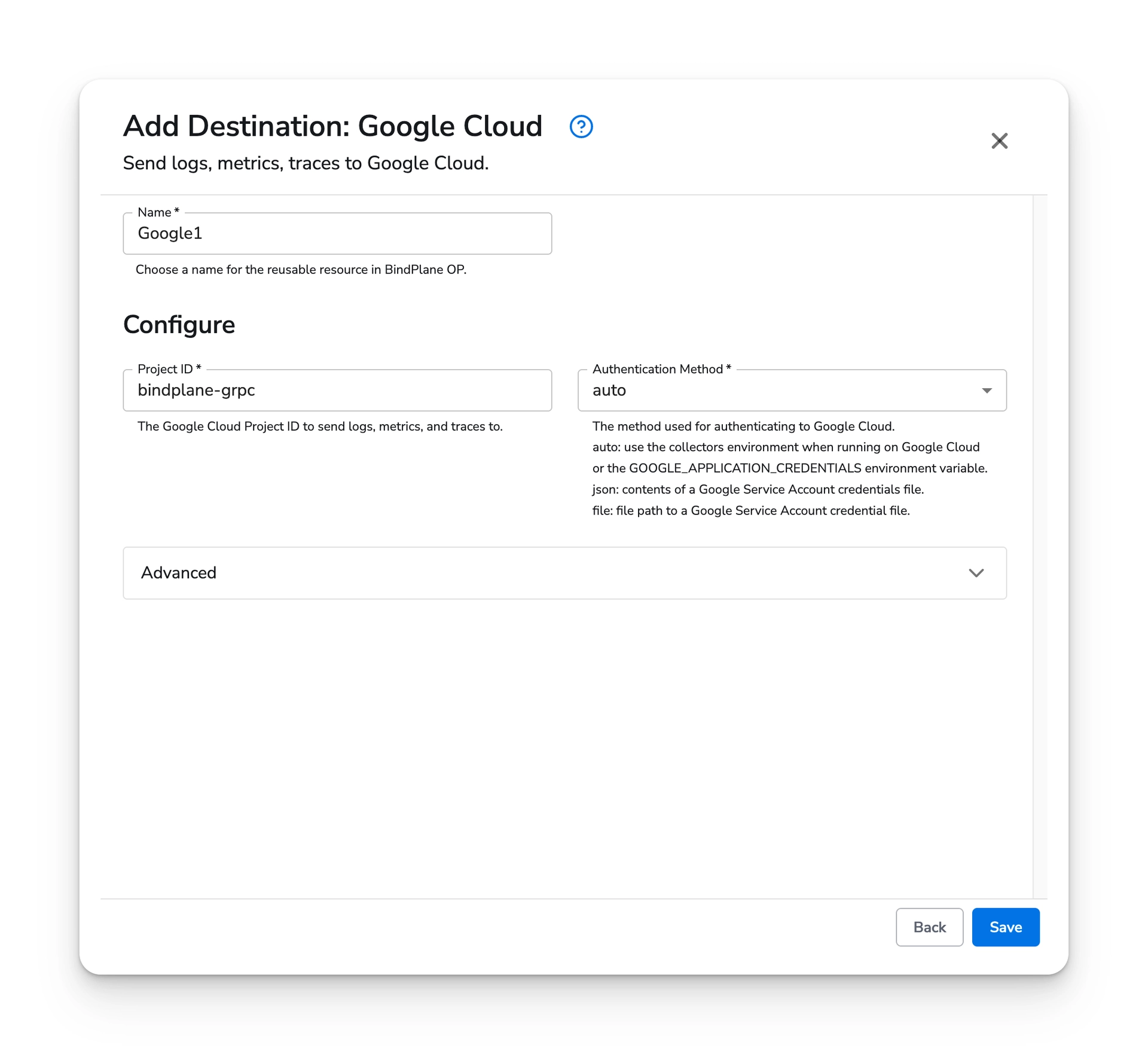Click the Project ID field showing bindplane-grpc
1148x1054 pixels.
[337, 390]
